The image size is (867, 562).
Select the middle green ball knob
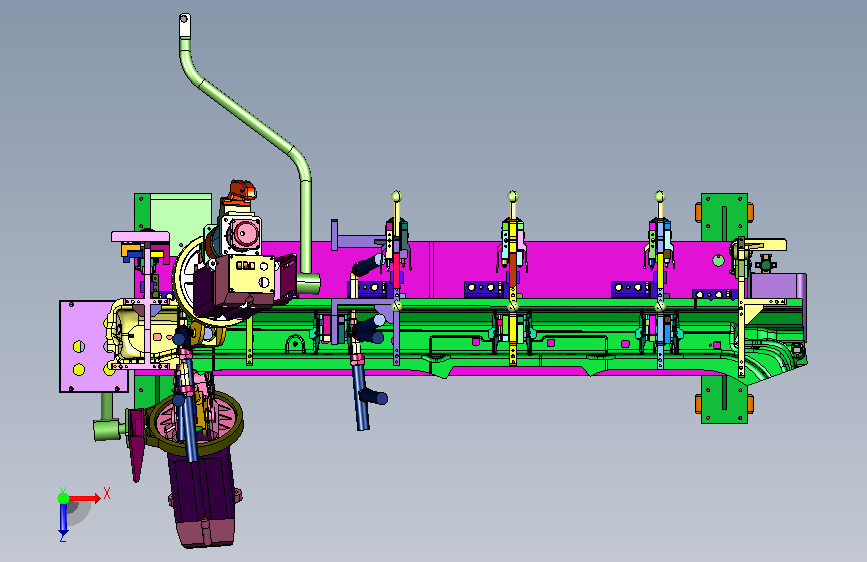513,196
